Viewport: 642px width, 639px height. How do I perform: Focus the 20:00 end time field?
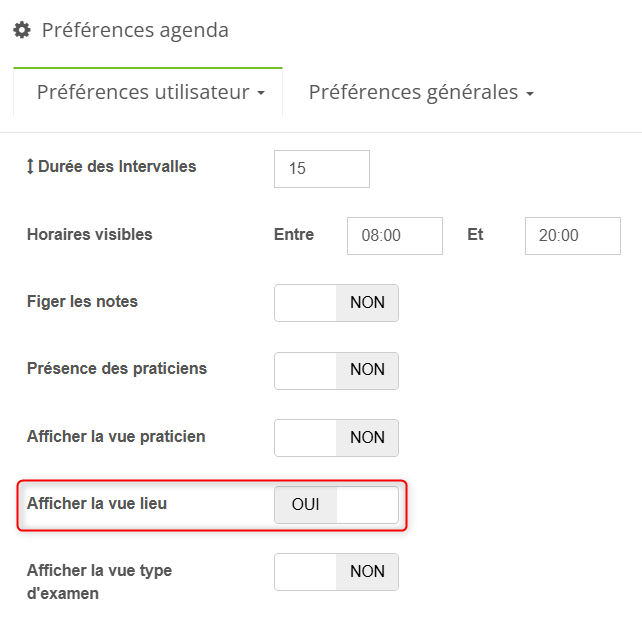click(572, 236)
